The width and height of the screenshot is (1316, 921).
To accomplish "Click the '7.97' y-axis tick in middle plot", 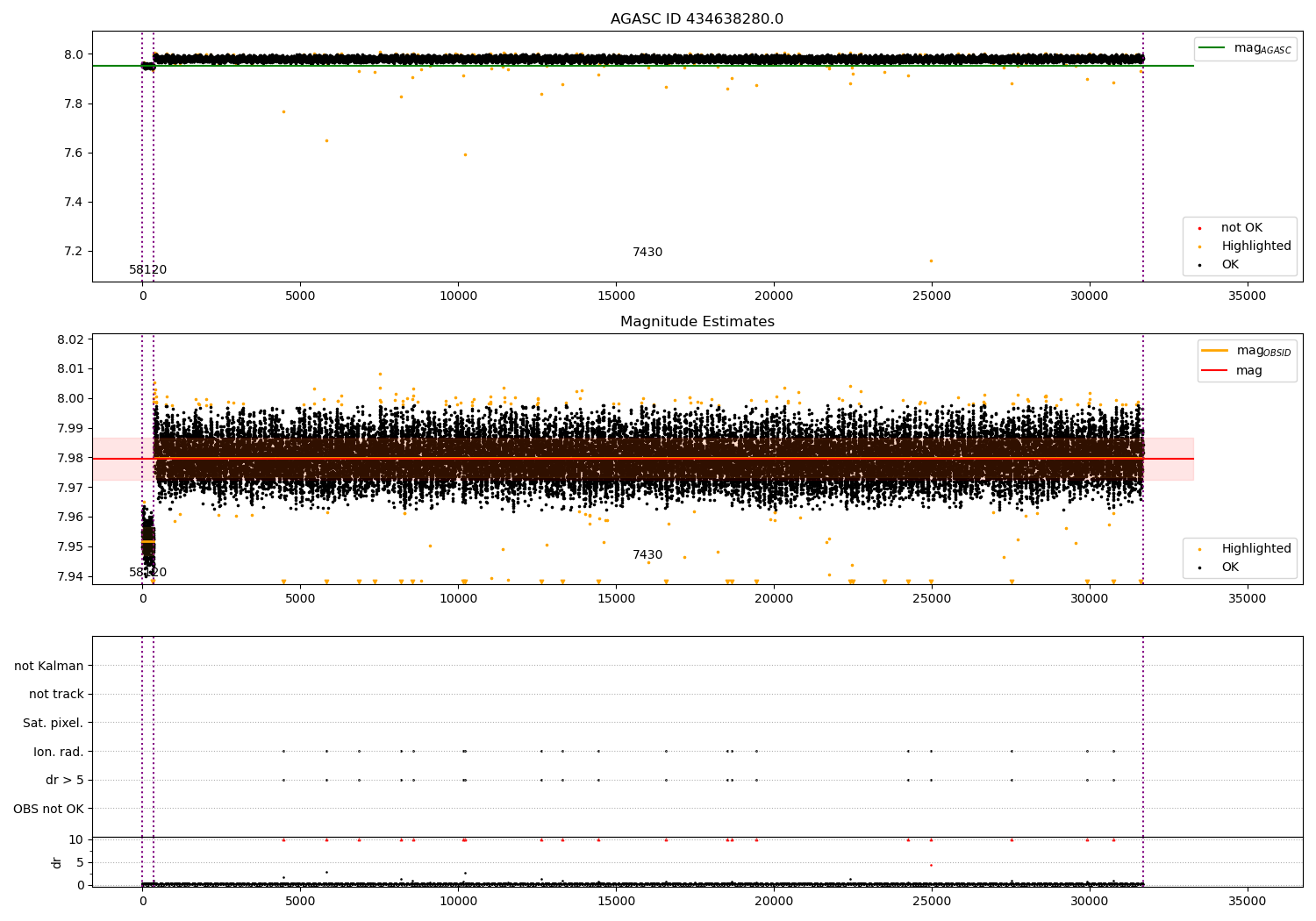I will tap(70, 488).
